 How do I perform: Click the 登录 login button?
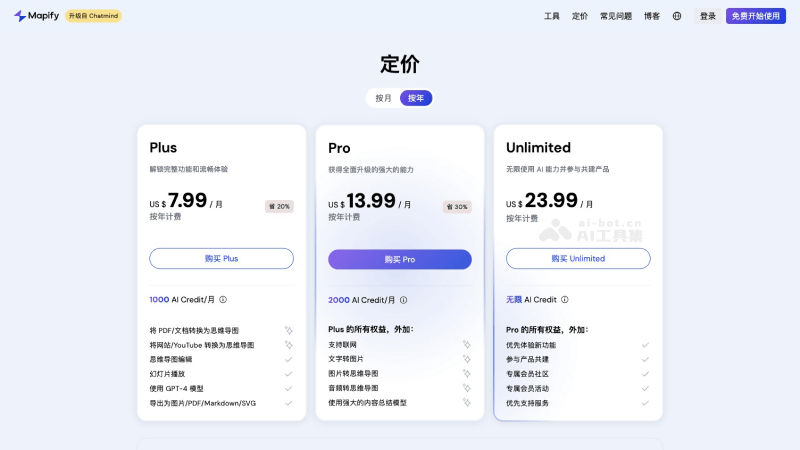coord(708,16)
